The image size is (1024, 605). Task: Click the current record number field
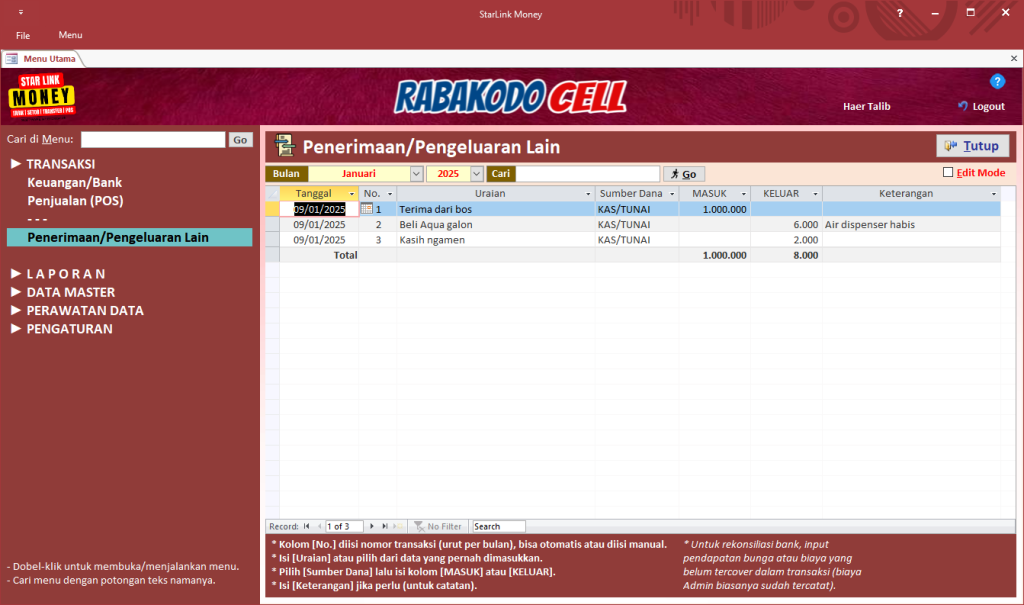pos(344,527)
